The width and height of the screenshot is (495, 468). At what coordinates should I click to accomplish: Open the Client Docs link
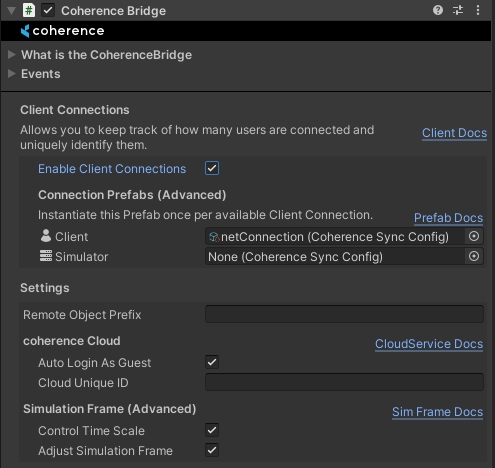pyautogui.click(x=454, y=133)
